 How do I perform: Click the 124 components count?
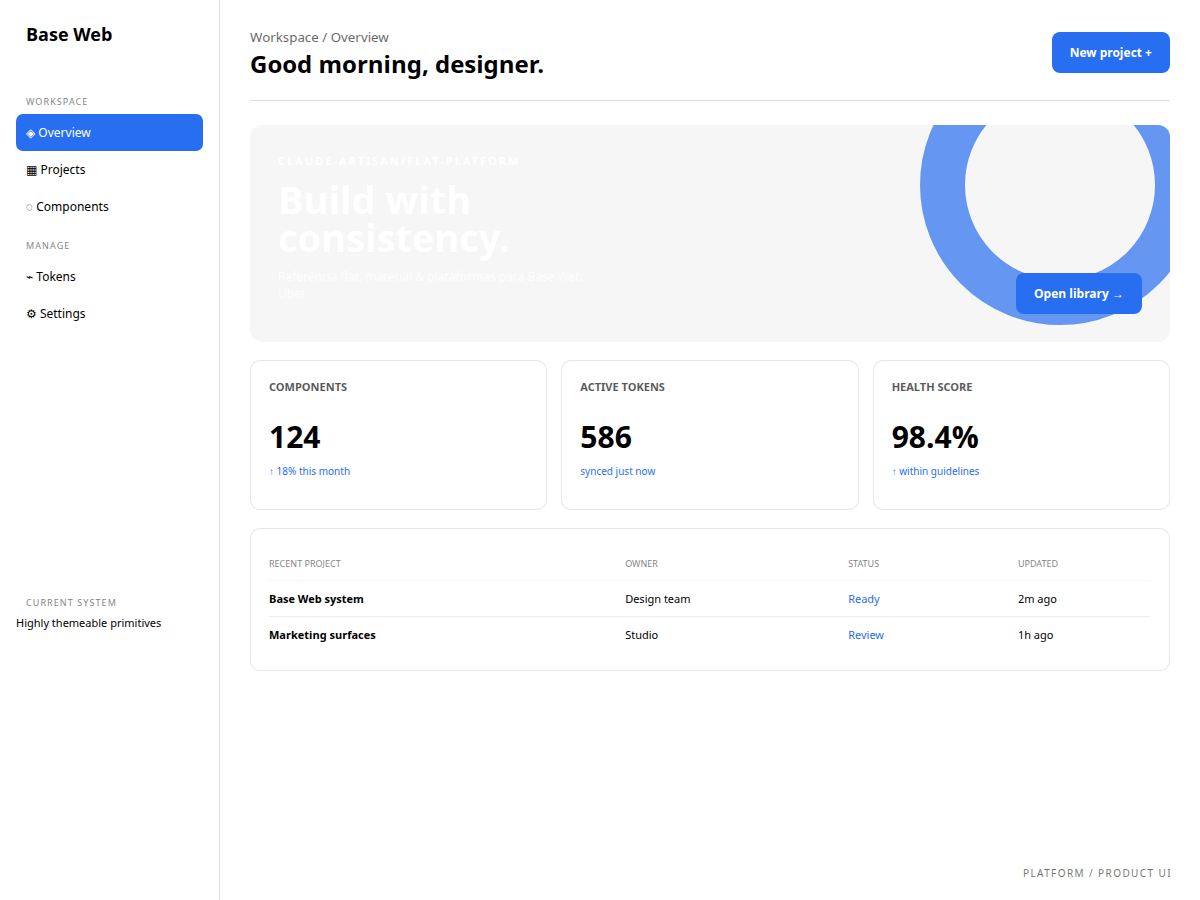pyautogui.click(x=295, y=437)
